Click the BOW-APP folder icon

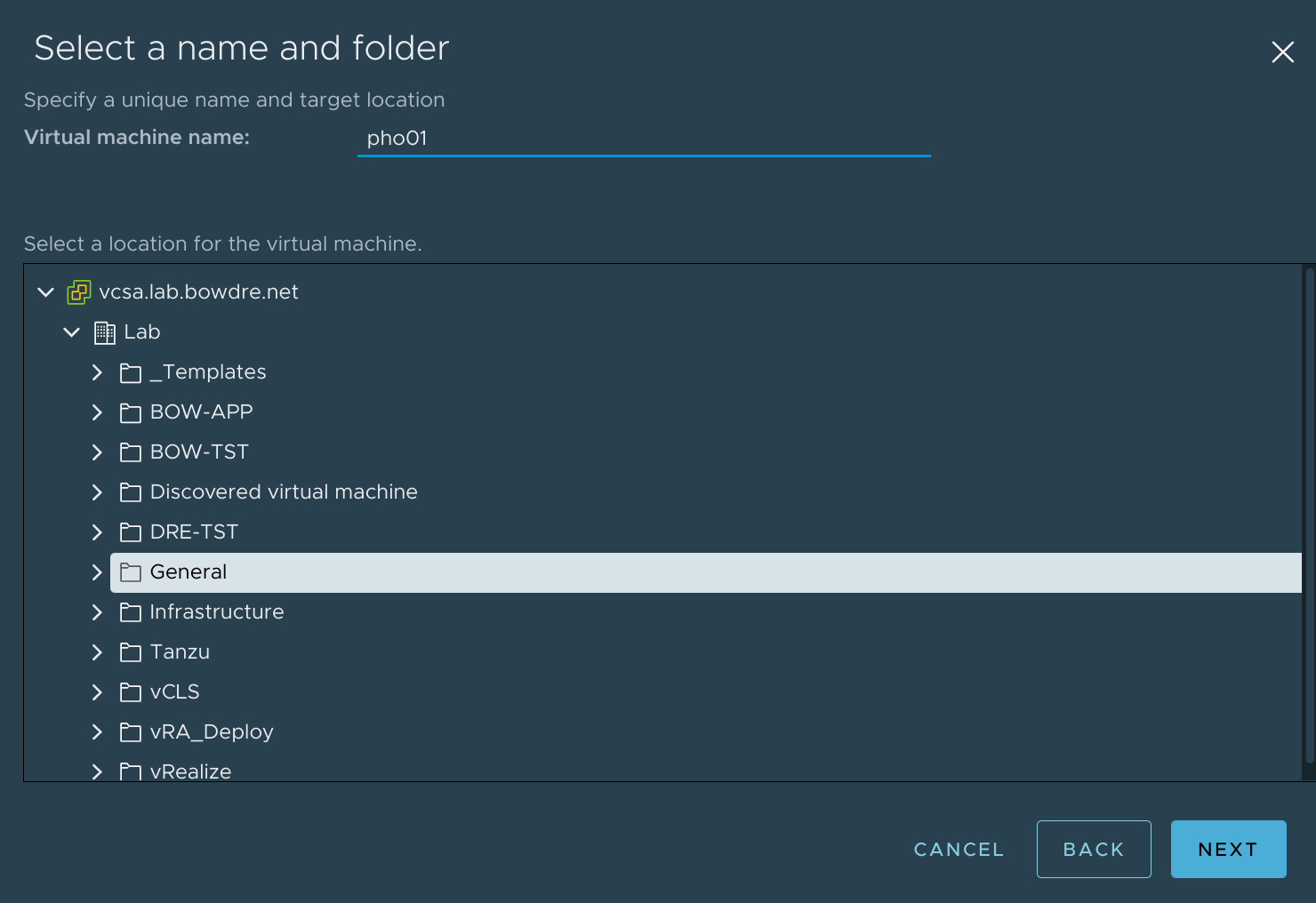(131, 412)
